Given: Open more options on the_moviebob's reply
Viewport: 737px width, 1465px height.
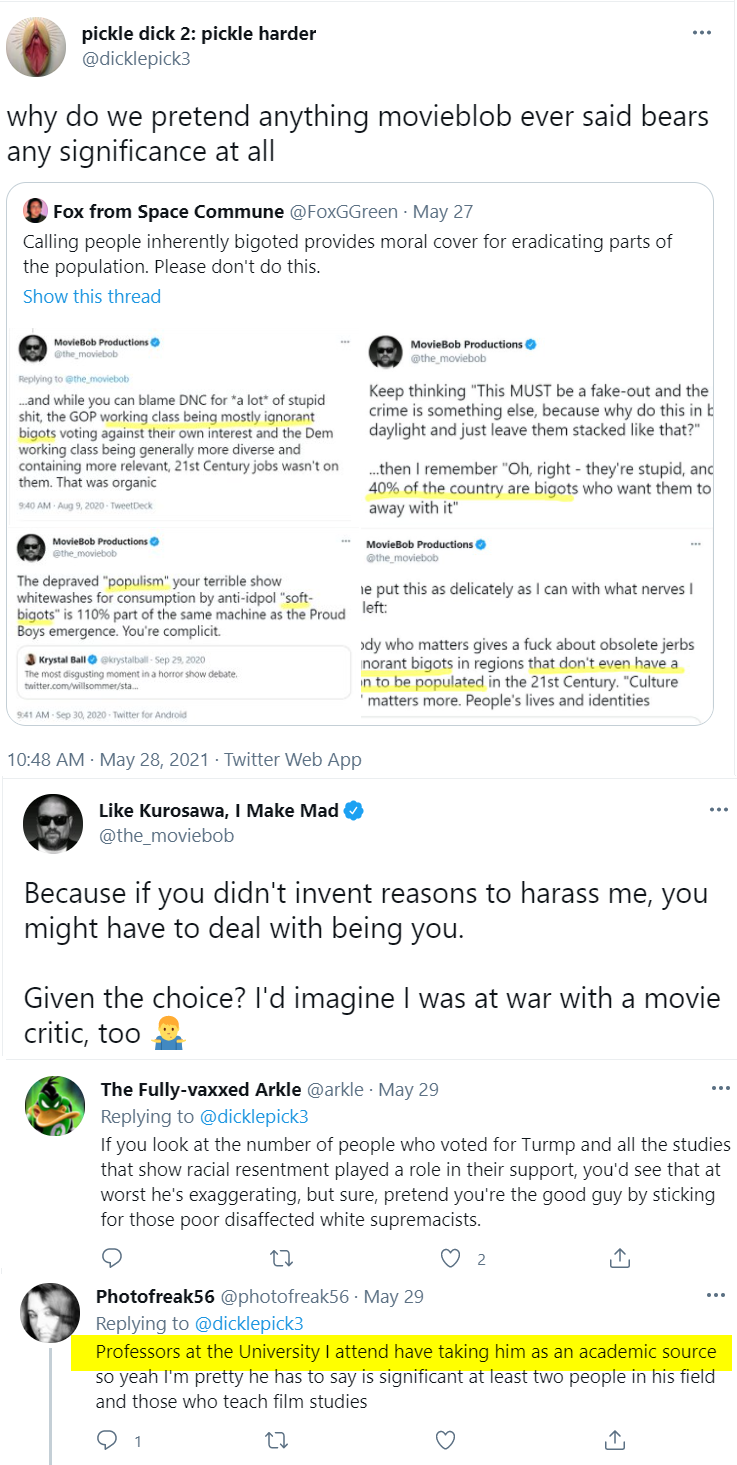Looking at the screenshot, I should click(718, 809).
